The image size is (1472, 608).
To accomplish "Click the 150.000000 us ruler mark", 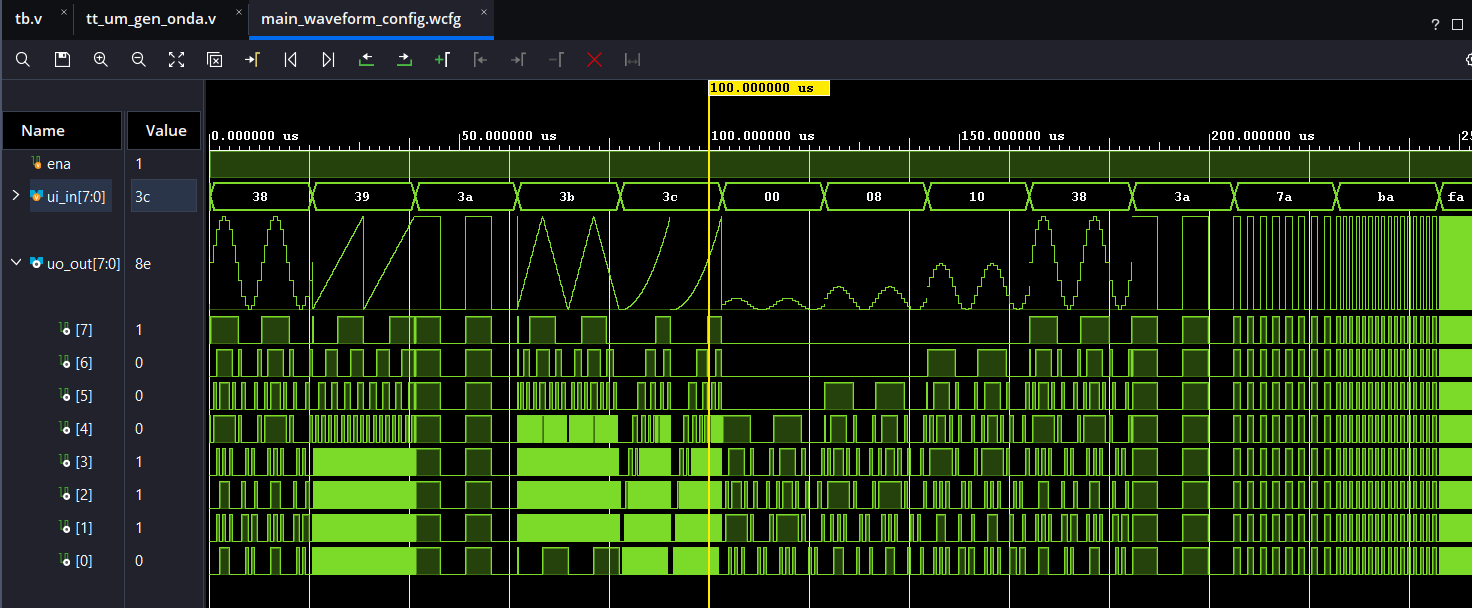I will pyautogui.click(x=1011, y=135).
